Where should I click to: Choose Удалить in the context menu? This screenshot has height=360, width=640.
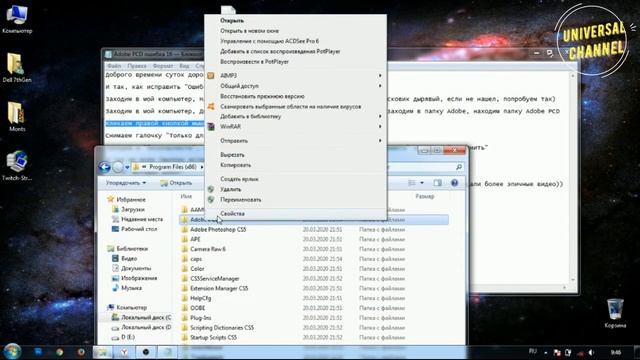pos(296,189)
